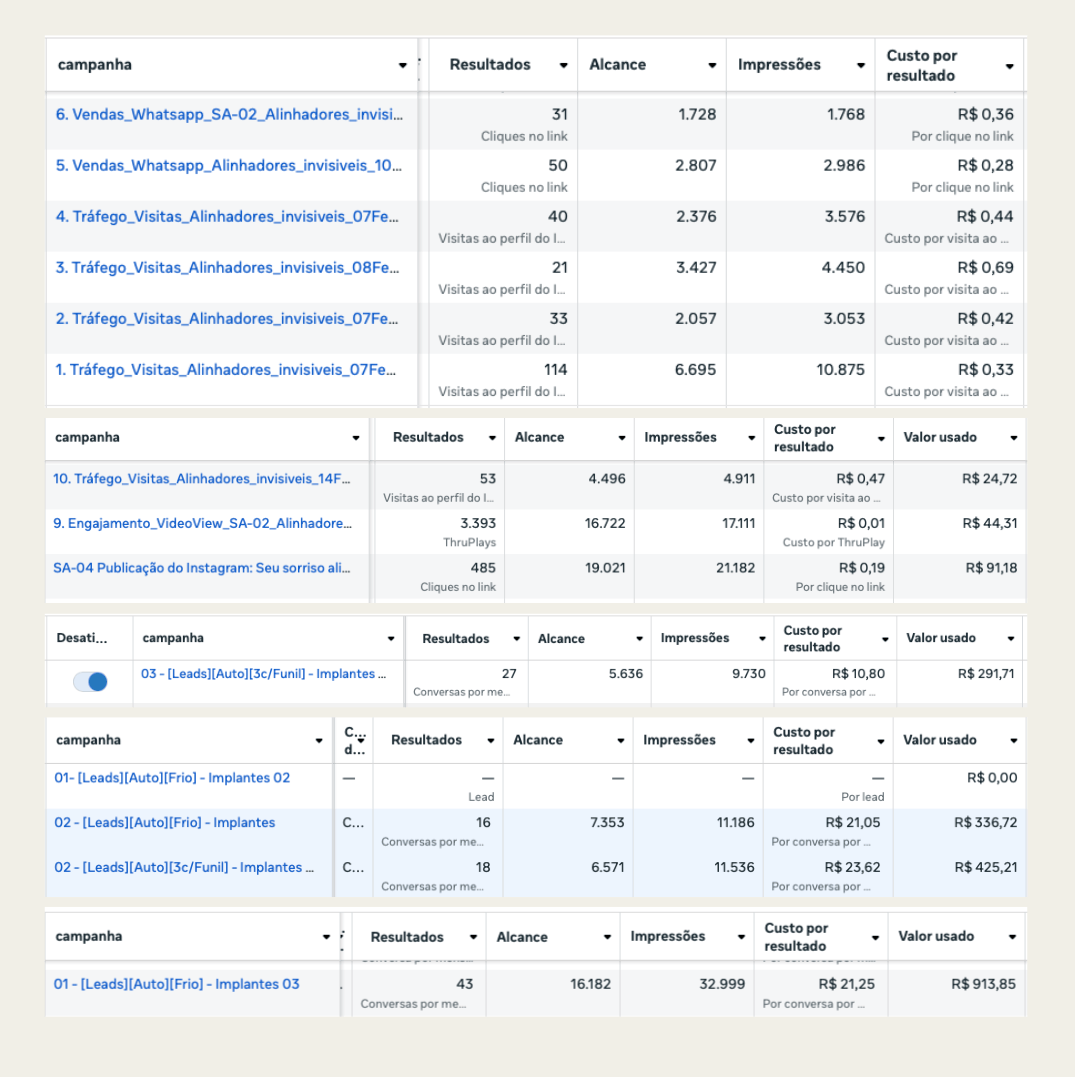Open the Resultados column dropdown in first table

tap(565, 64)
